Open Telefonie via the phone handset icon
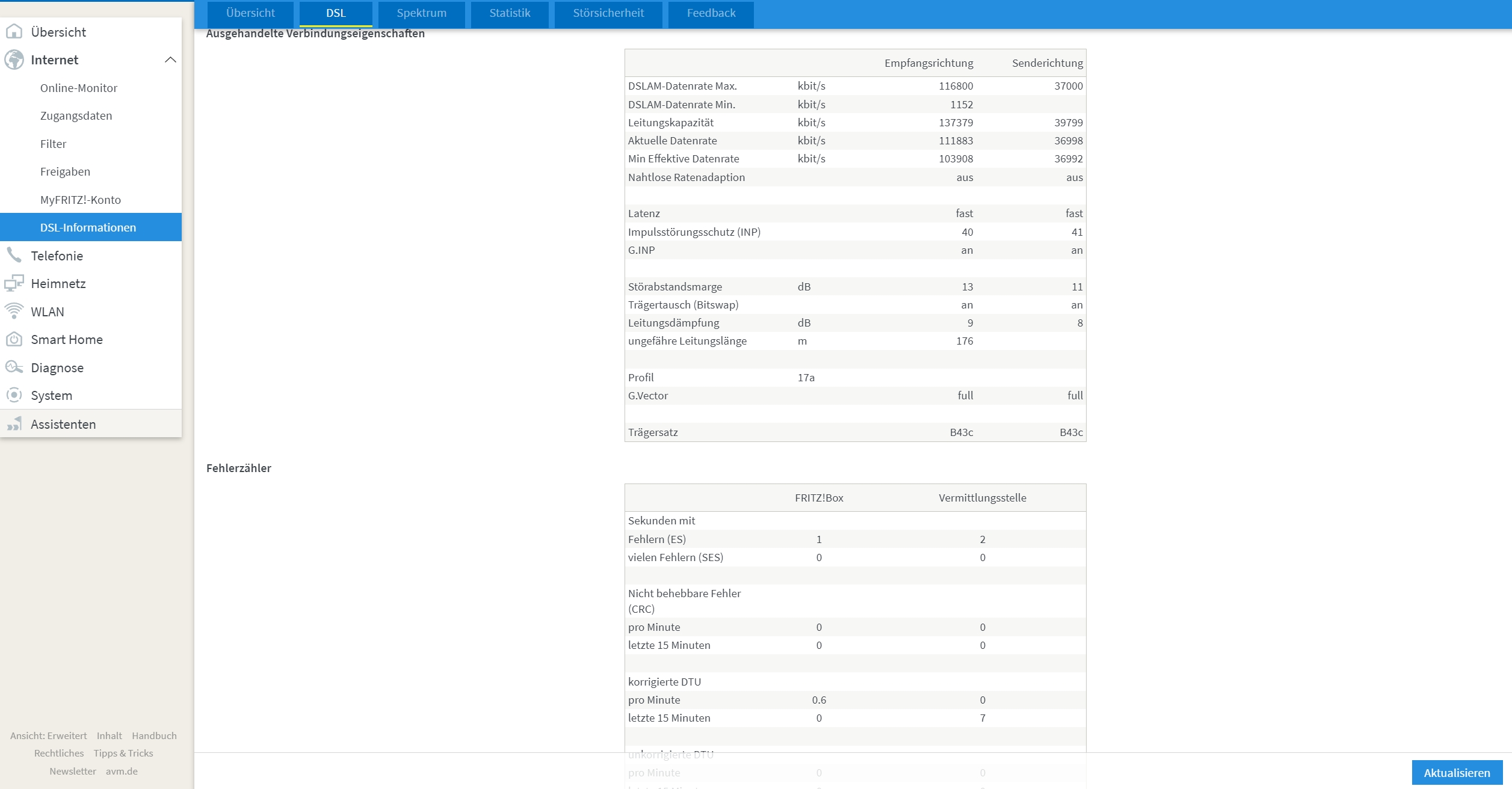Image resolution: width=1512 pixels, height=789 pixels. pyautogui.click(x=14, y=255)
